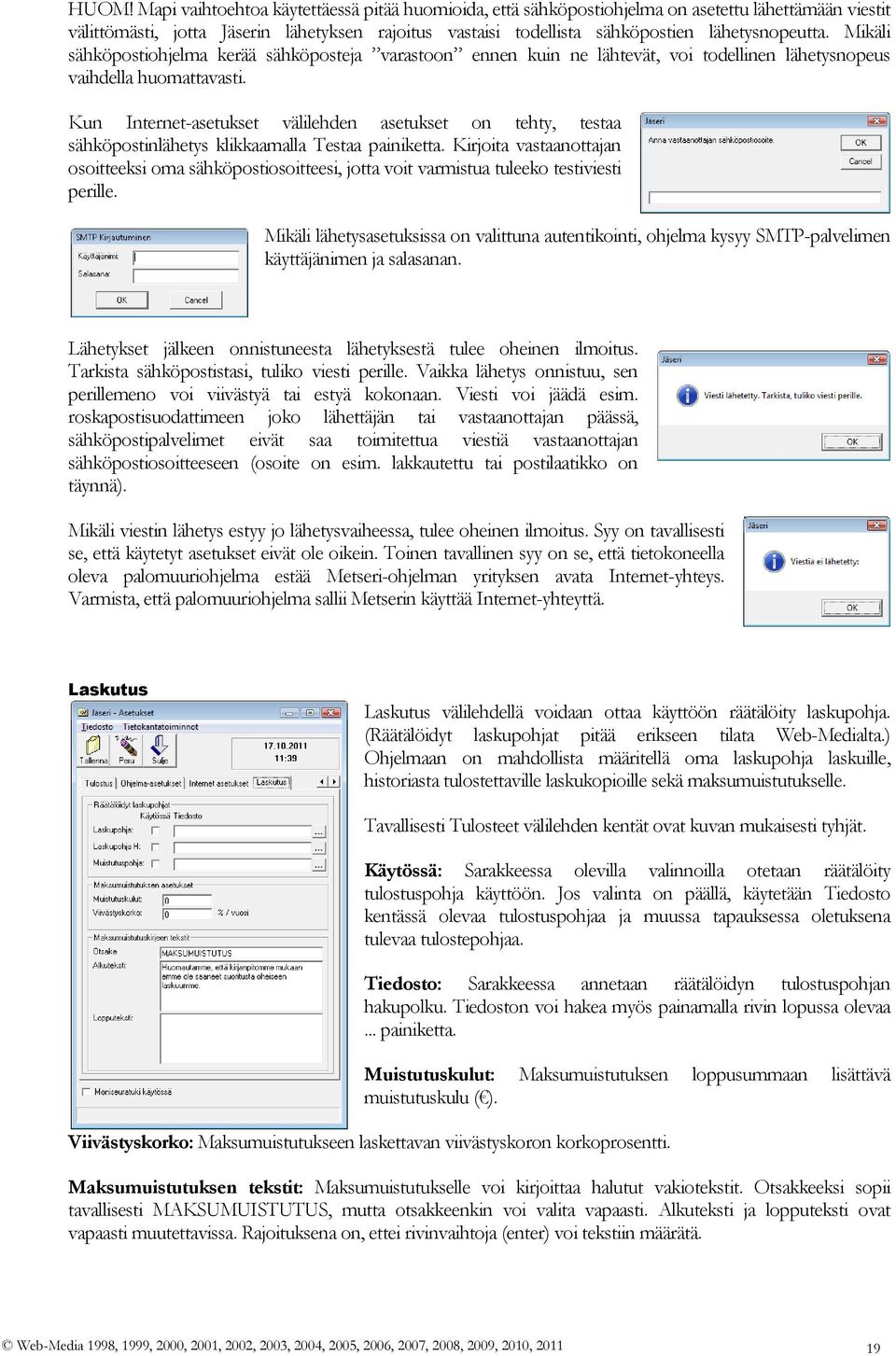This screenshot has height=1356, width=896.
Task: Click the Jäseri app icon in the Asetukset title bar
Action: (83, 712)
